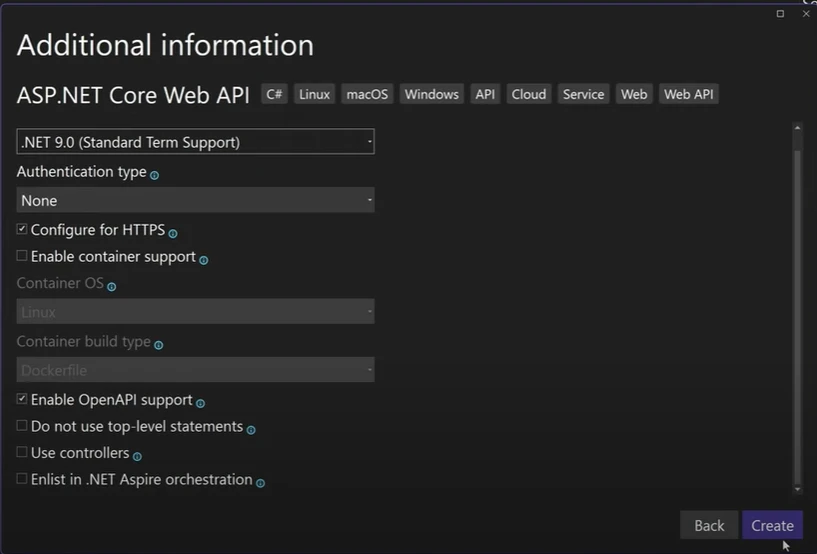Click the Additional information heading
The height and width of the screenshot is (554, 817).
tap(165, 45)
